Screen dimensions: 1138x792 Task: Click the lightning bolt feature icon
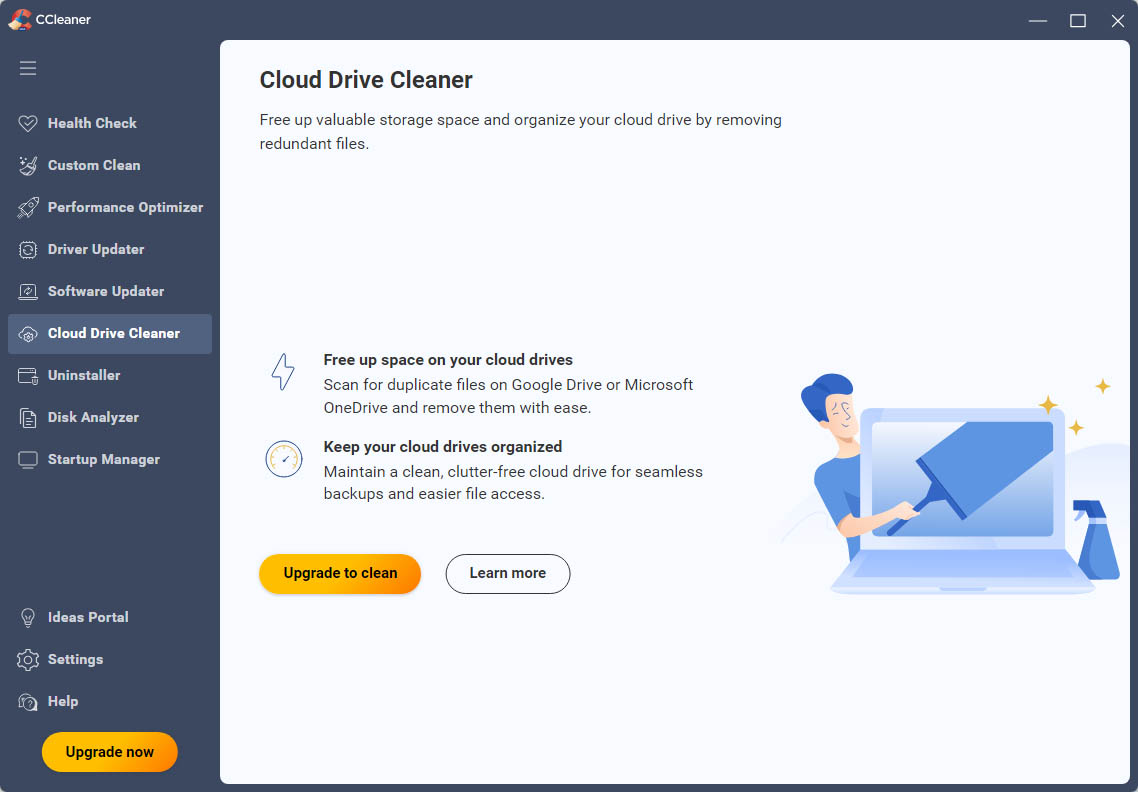283,372
